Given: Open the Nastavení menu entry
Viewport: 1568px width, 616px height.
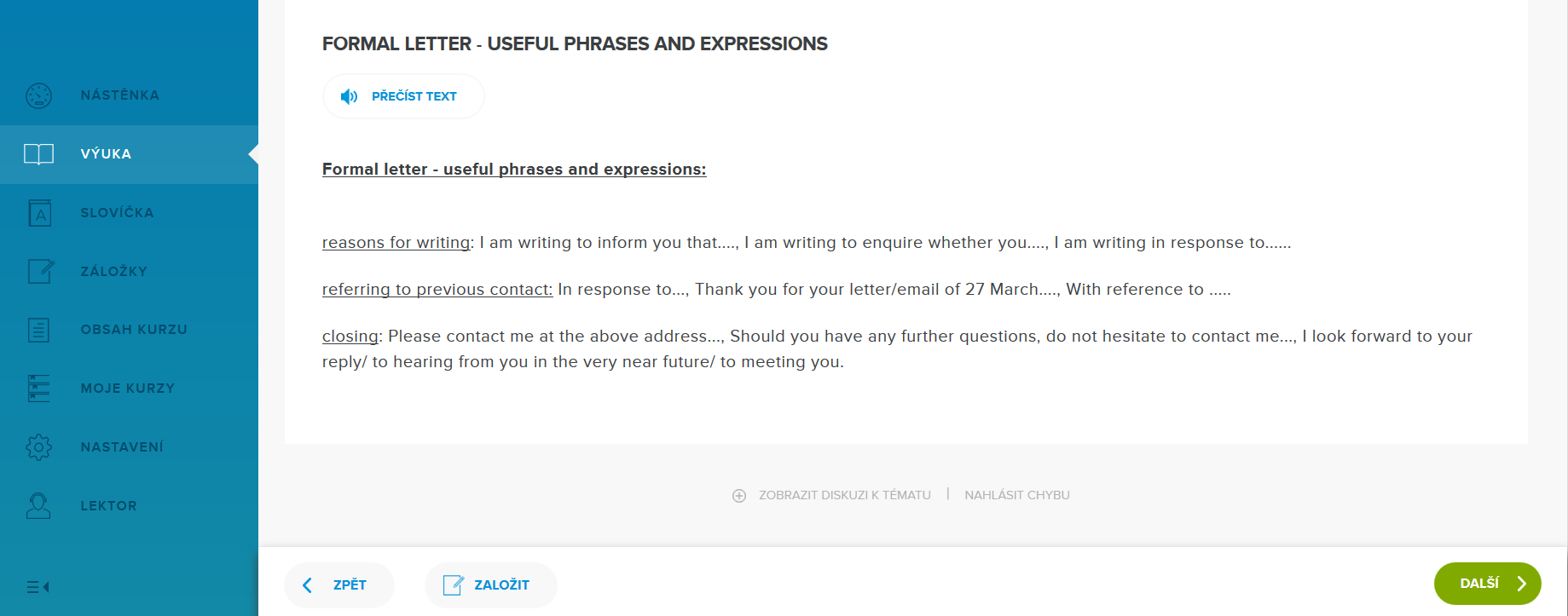Looking at the screenshot, I should (x=122, y=447).
